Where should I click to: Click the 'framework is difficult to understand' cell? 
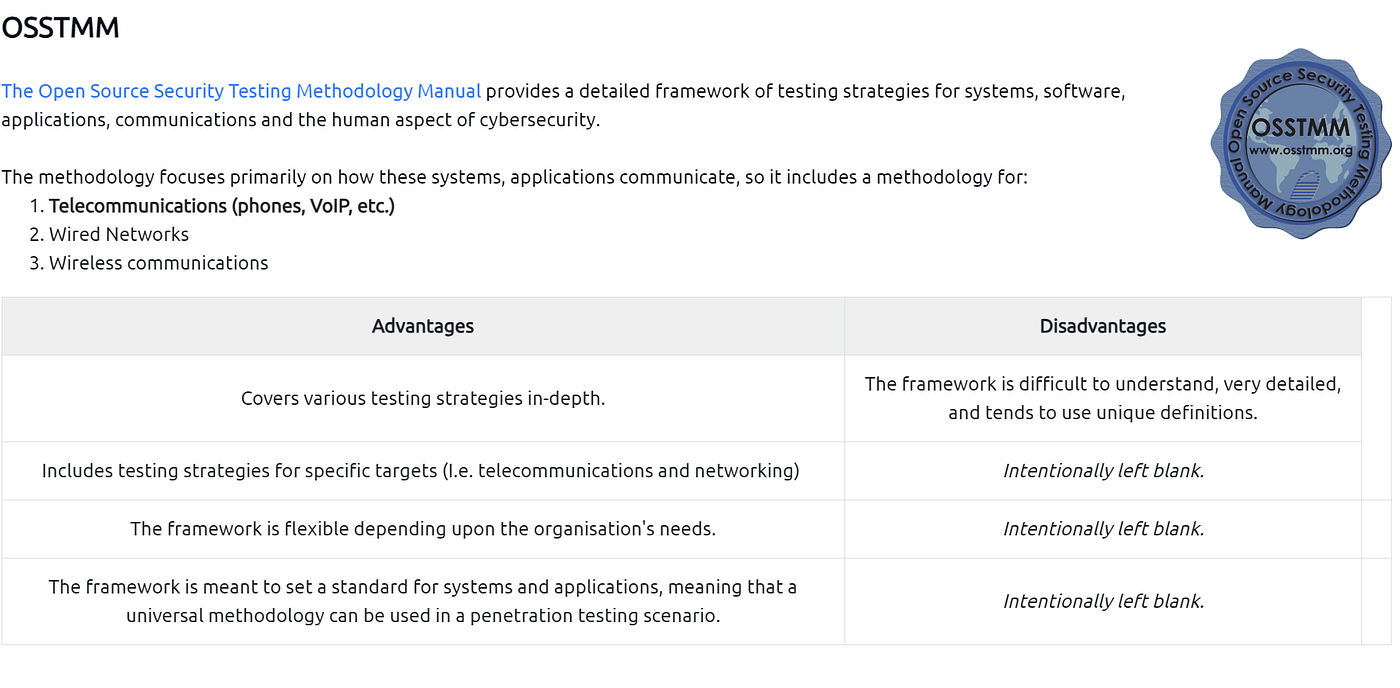[x=1103, y=398]
